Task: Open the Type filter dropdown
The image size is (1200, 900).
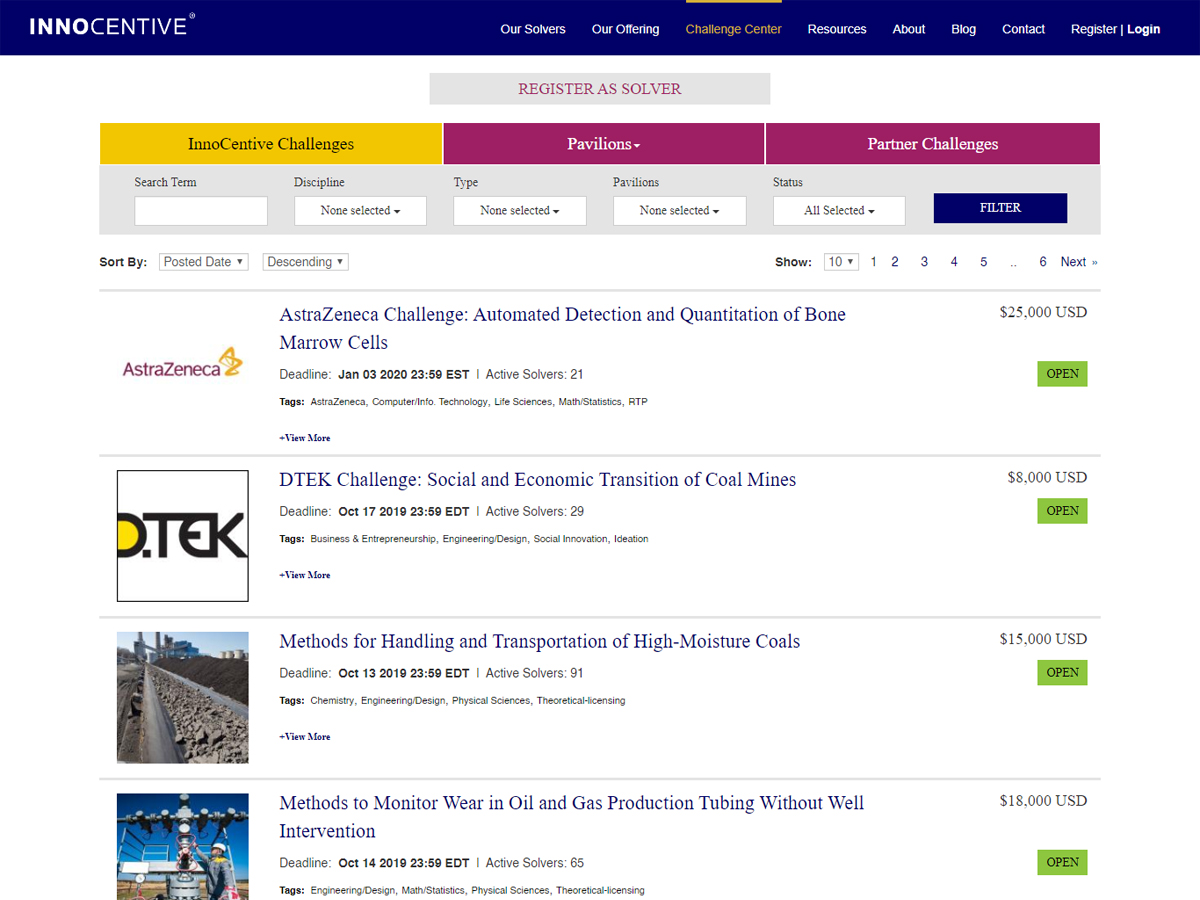Action: (519, 211)
